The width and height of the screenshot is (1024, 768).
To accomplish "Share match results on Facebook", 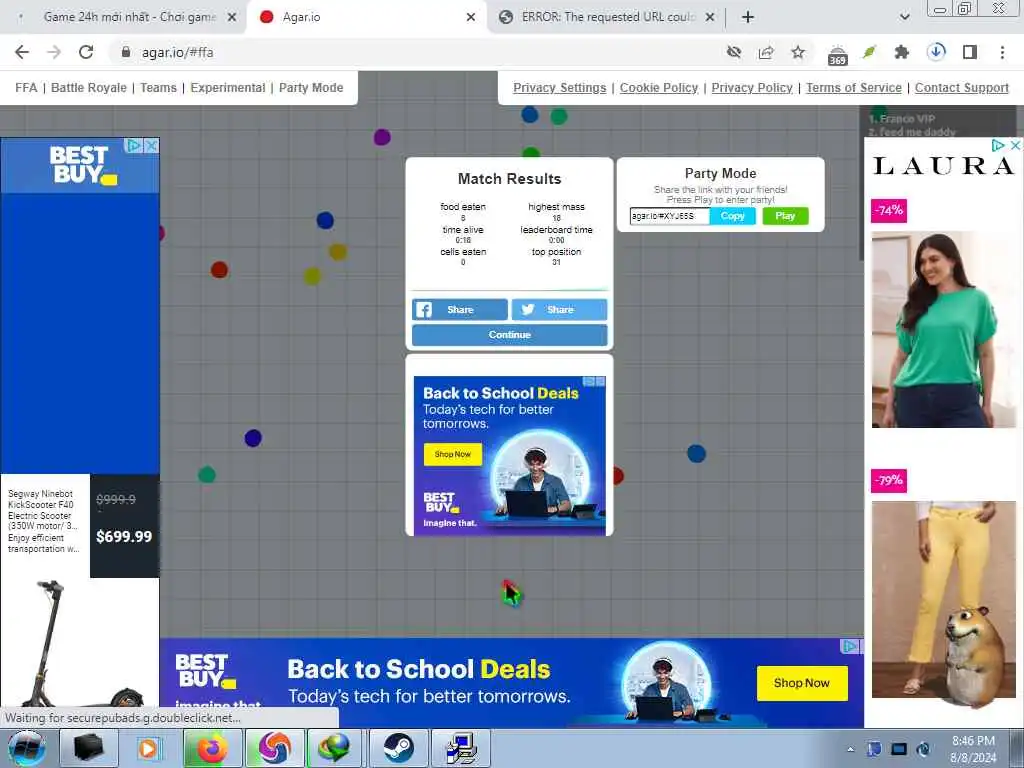I will pos(460,310).
